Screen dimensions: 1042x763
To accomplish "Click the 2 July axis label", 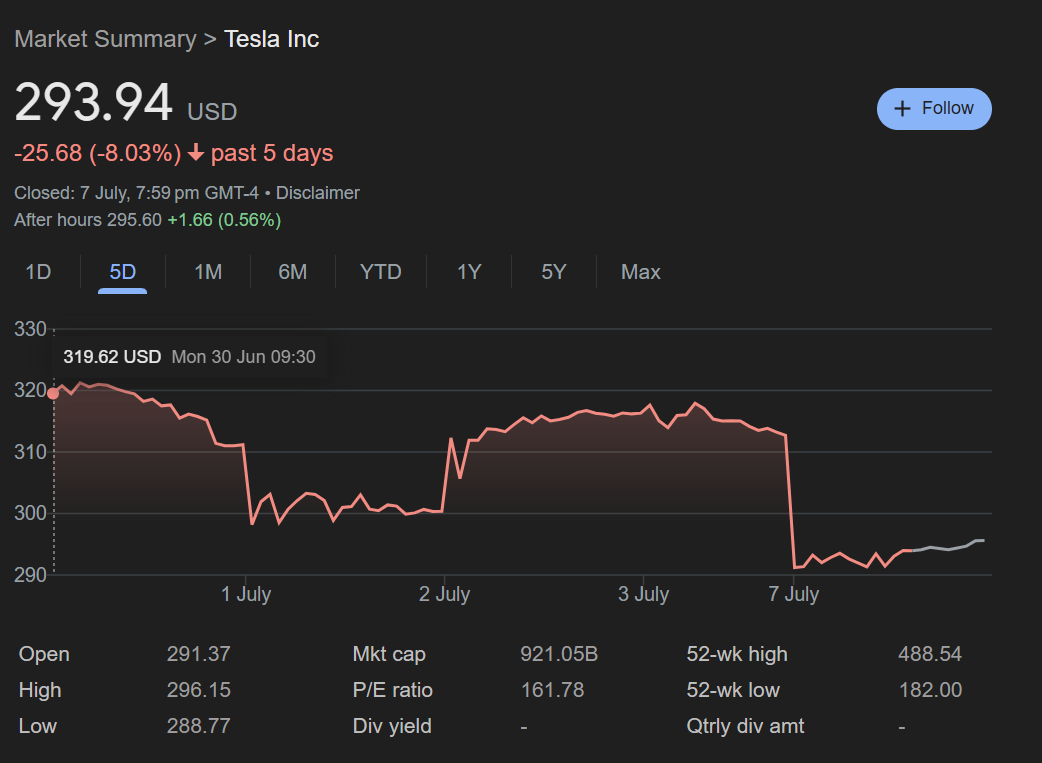I will pyautogui.click(x=444, y=594).
